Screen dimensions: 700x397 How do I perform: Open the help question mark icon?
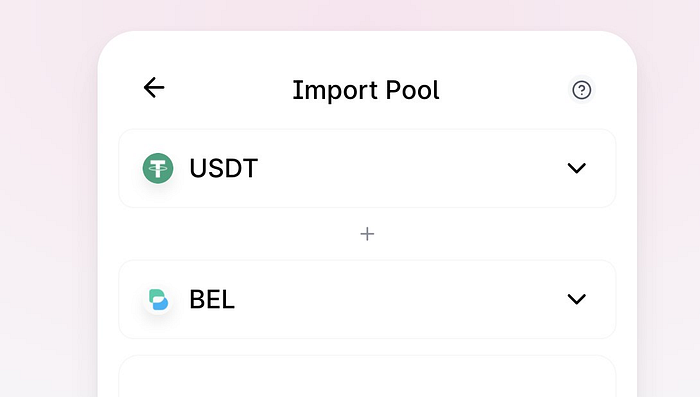tap(582, 90)
